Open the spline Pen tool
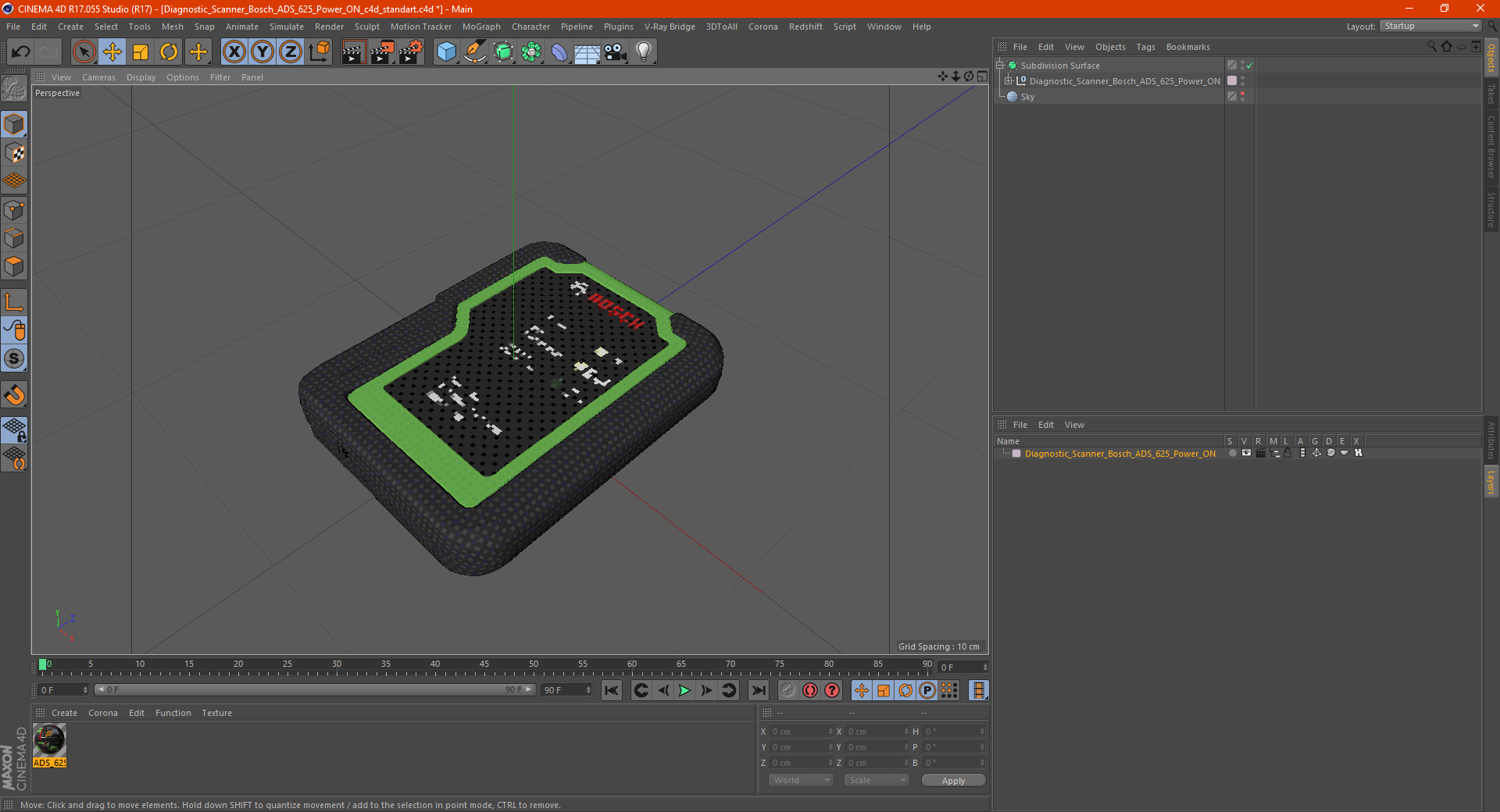Image resolution: width=1500 pixels, height=812 pixels. 475,52
